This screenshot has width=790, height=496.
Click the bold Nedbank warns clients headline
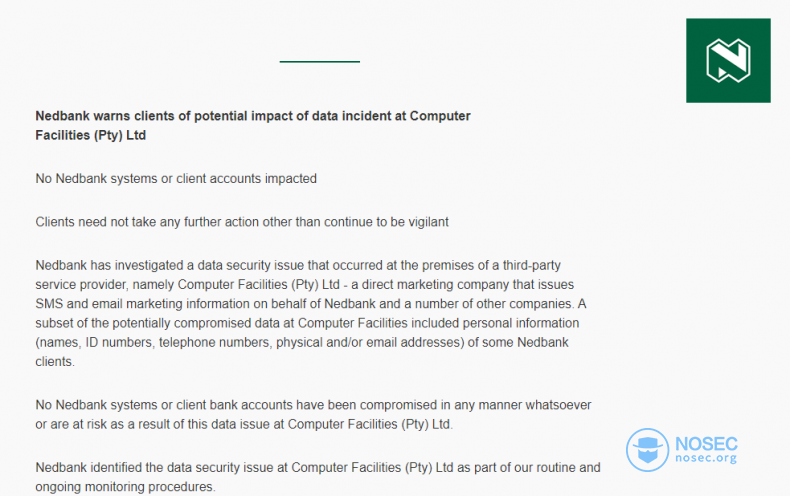253,116
